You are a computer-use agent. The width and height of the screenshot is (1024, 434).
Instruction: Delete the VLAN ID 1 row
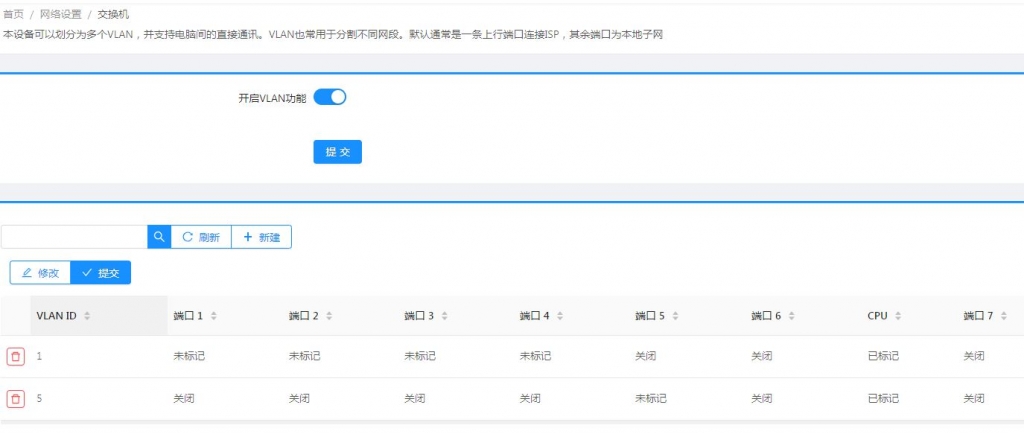[x=16, y=357]
